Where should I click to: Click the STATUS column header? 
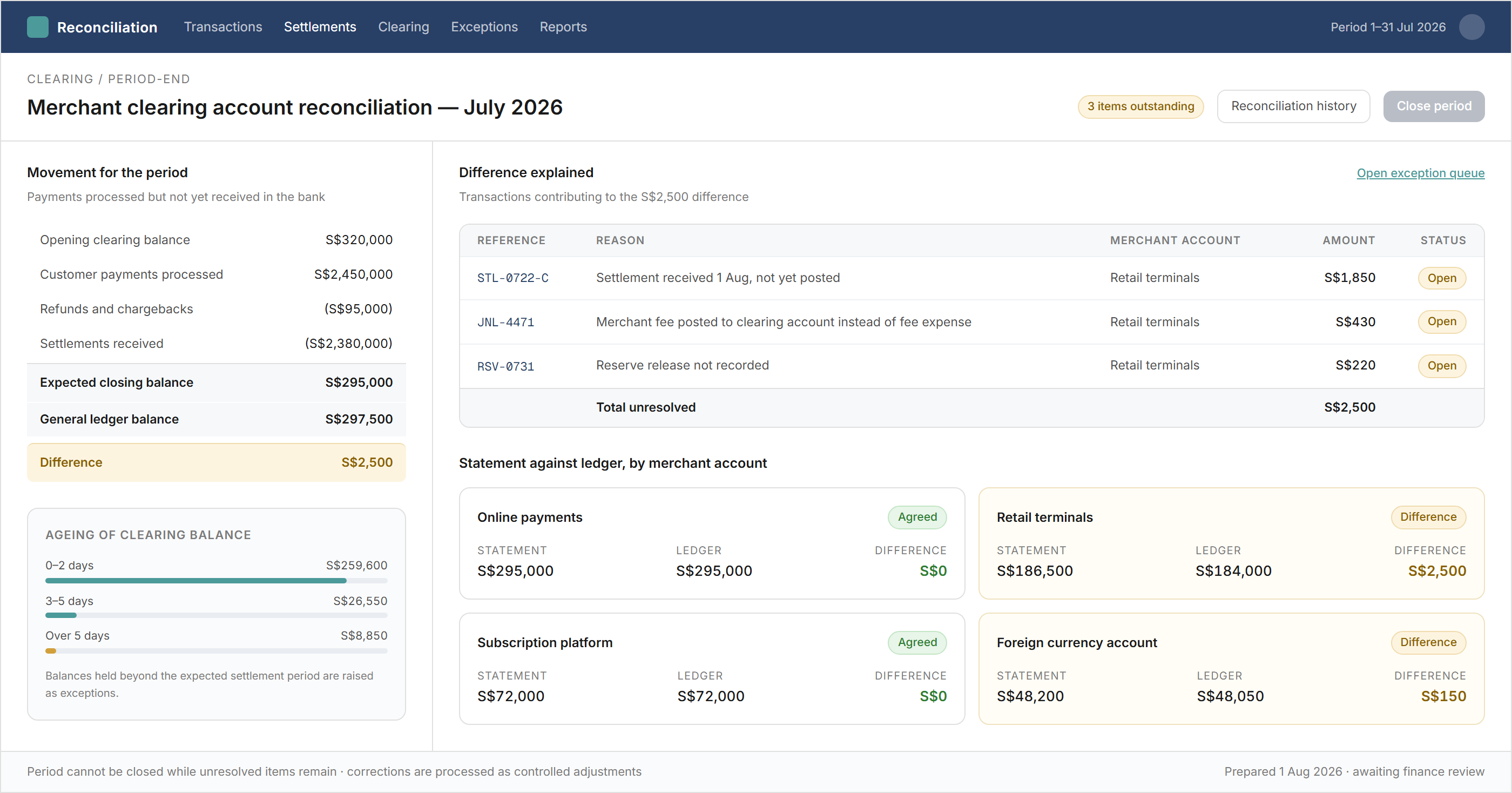tap(1443, 240)
